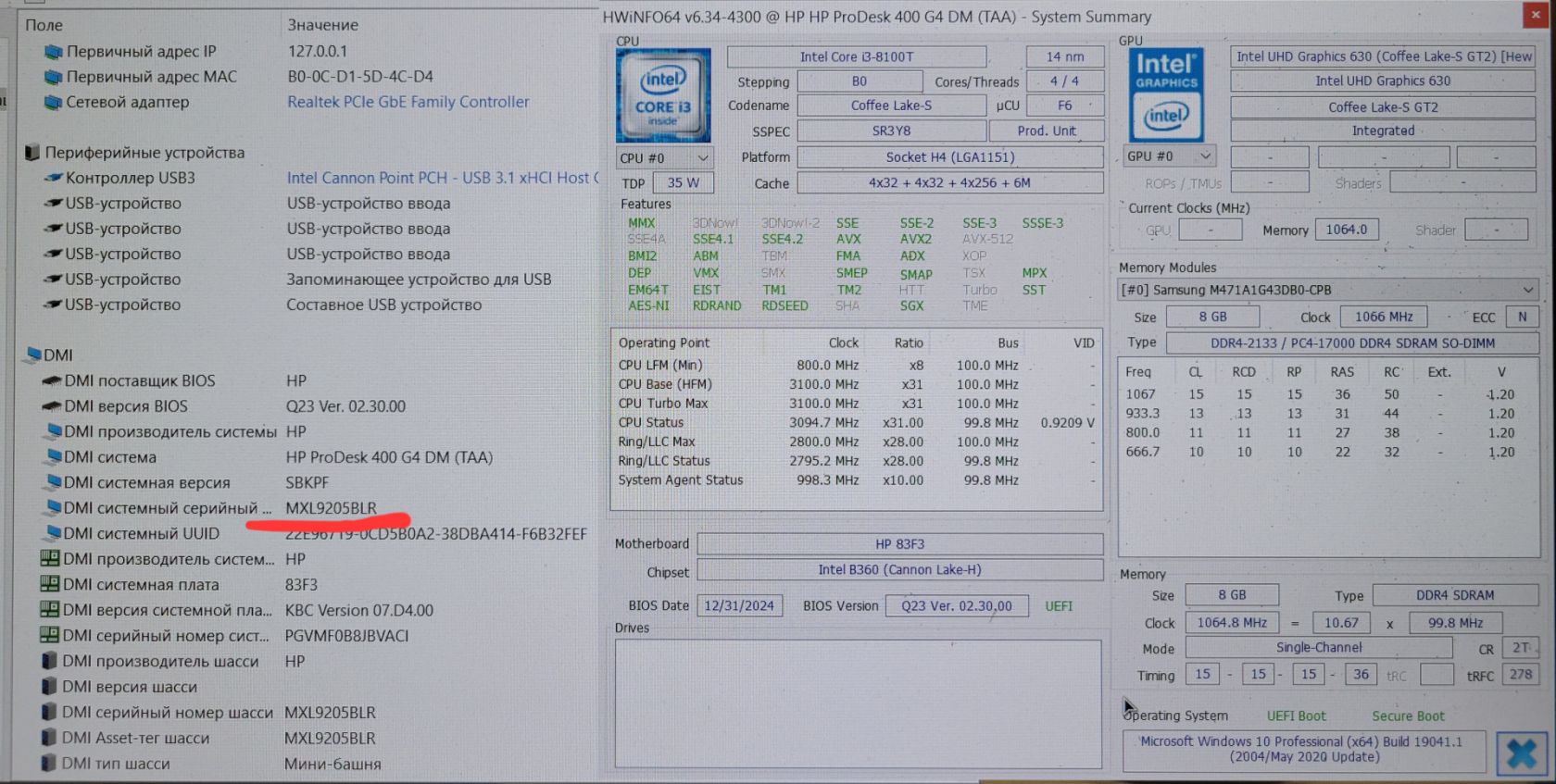Click the icon next to Первичный адрес MAC
The image size is (1556, 784).
click(54, 77)
